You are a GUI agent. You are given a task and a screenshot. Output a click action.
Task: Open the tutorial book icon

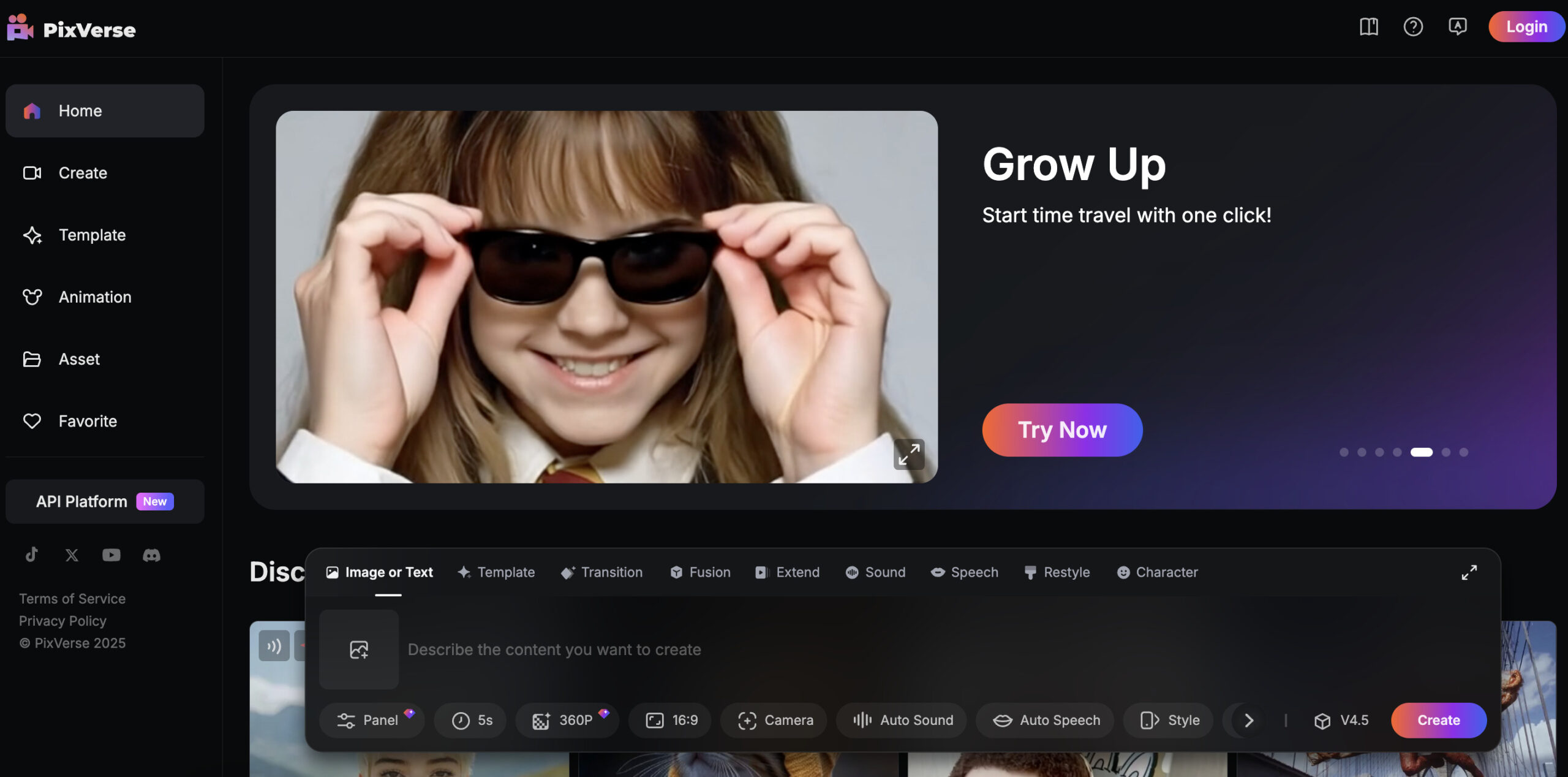click(x=1369, y=27)
